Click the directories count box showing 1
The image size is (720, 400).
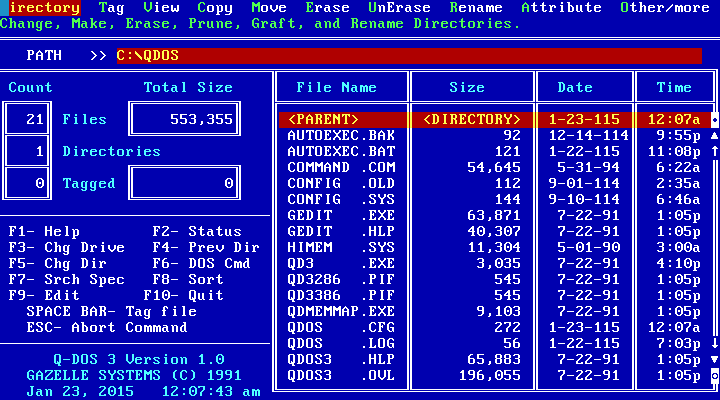27,151
